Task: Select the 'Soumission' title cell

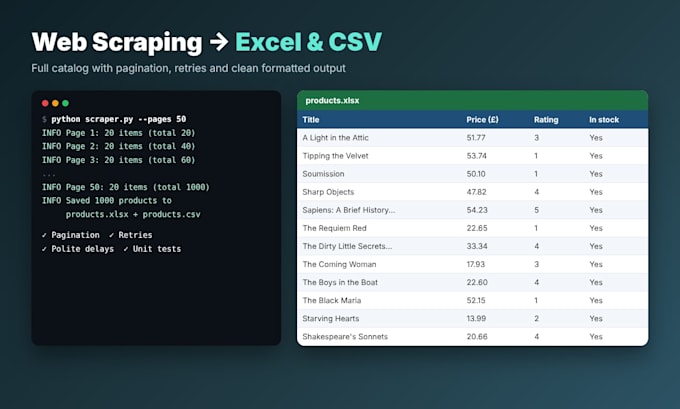Action: click(x=324, y=174)
